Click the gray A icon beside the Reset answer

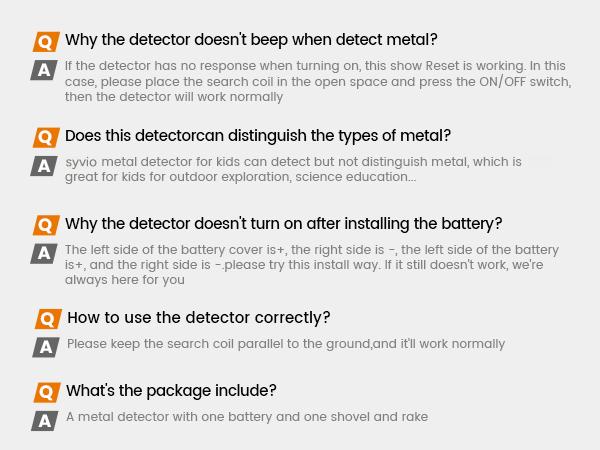(x=44, y=69)
